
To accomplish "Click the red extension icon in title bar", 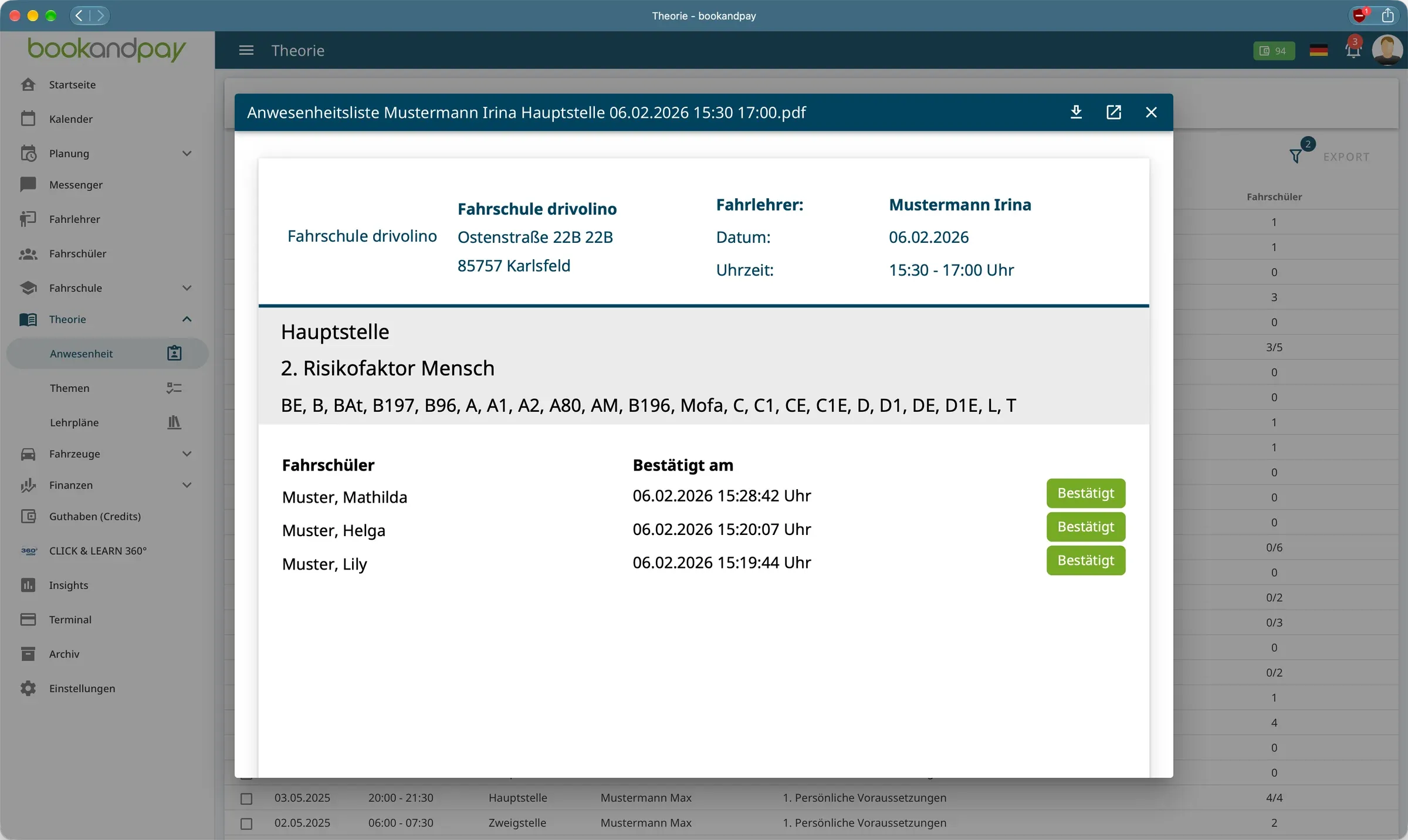I will point(1360,15).
